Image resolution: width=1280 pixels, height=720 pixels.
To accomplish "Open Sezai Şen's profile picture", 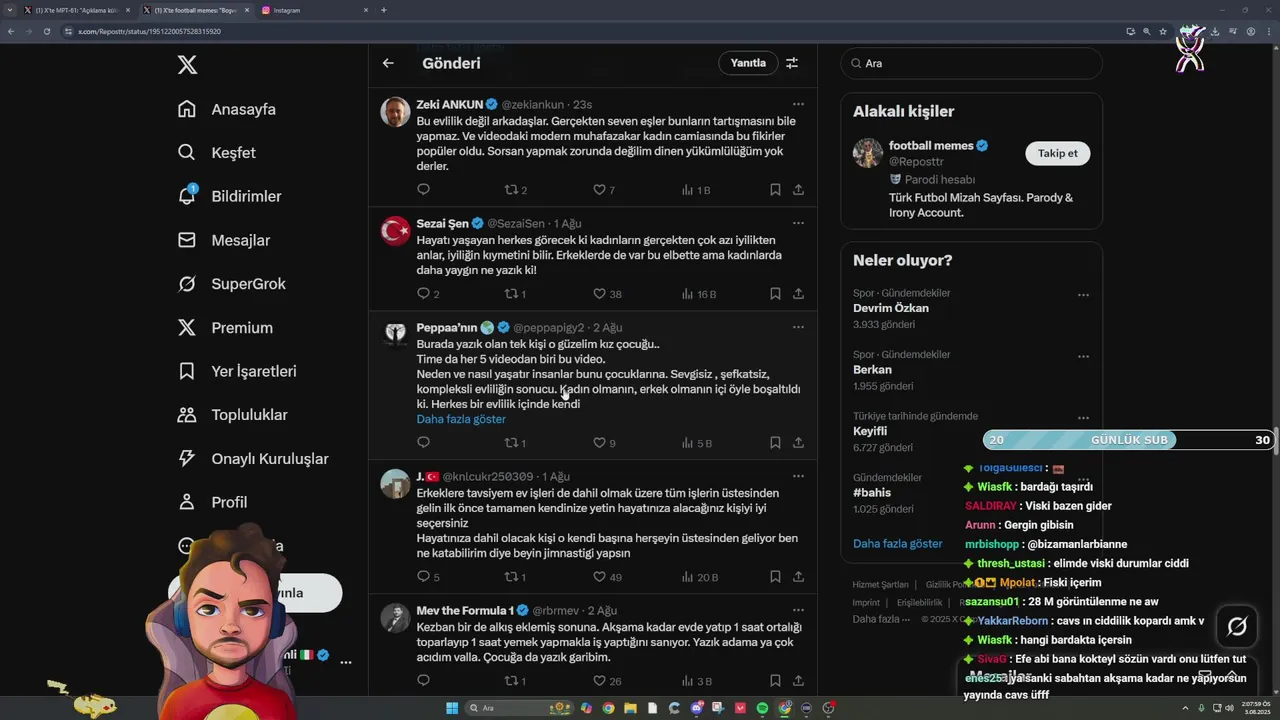I will click(x=396, y=230).
